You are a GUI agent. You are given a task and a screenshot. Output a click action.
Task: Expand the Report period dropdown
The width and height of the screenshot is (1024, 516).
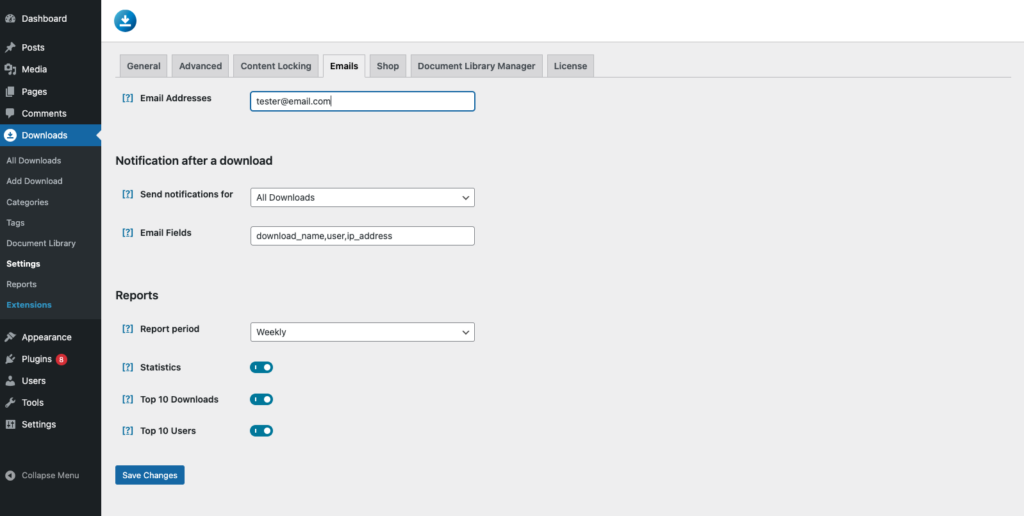point(362,332)
